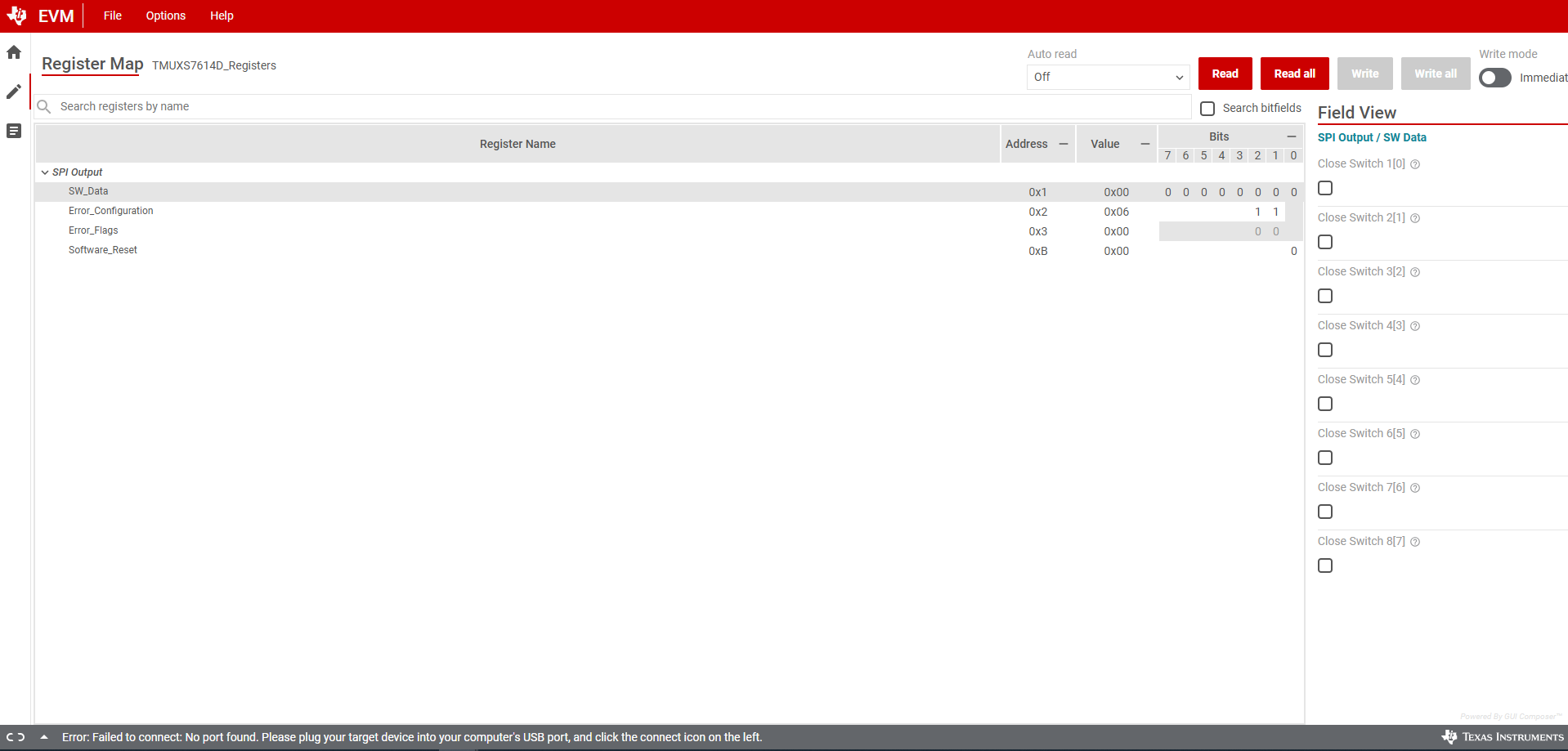Toggle the Write mode Immediate switch
The height and width of the screenshot is (751, 1568).
1494,78
